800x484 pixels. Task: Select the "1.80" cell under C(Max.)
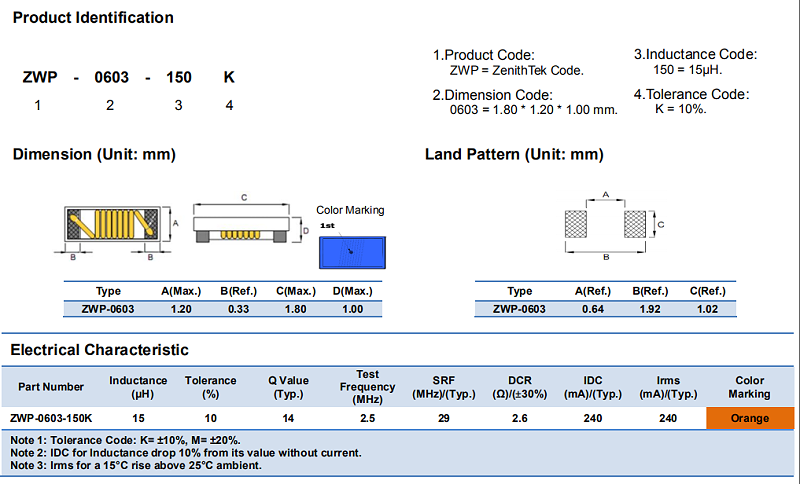click(295, 310)
